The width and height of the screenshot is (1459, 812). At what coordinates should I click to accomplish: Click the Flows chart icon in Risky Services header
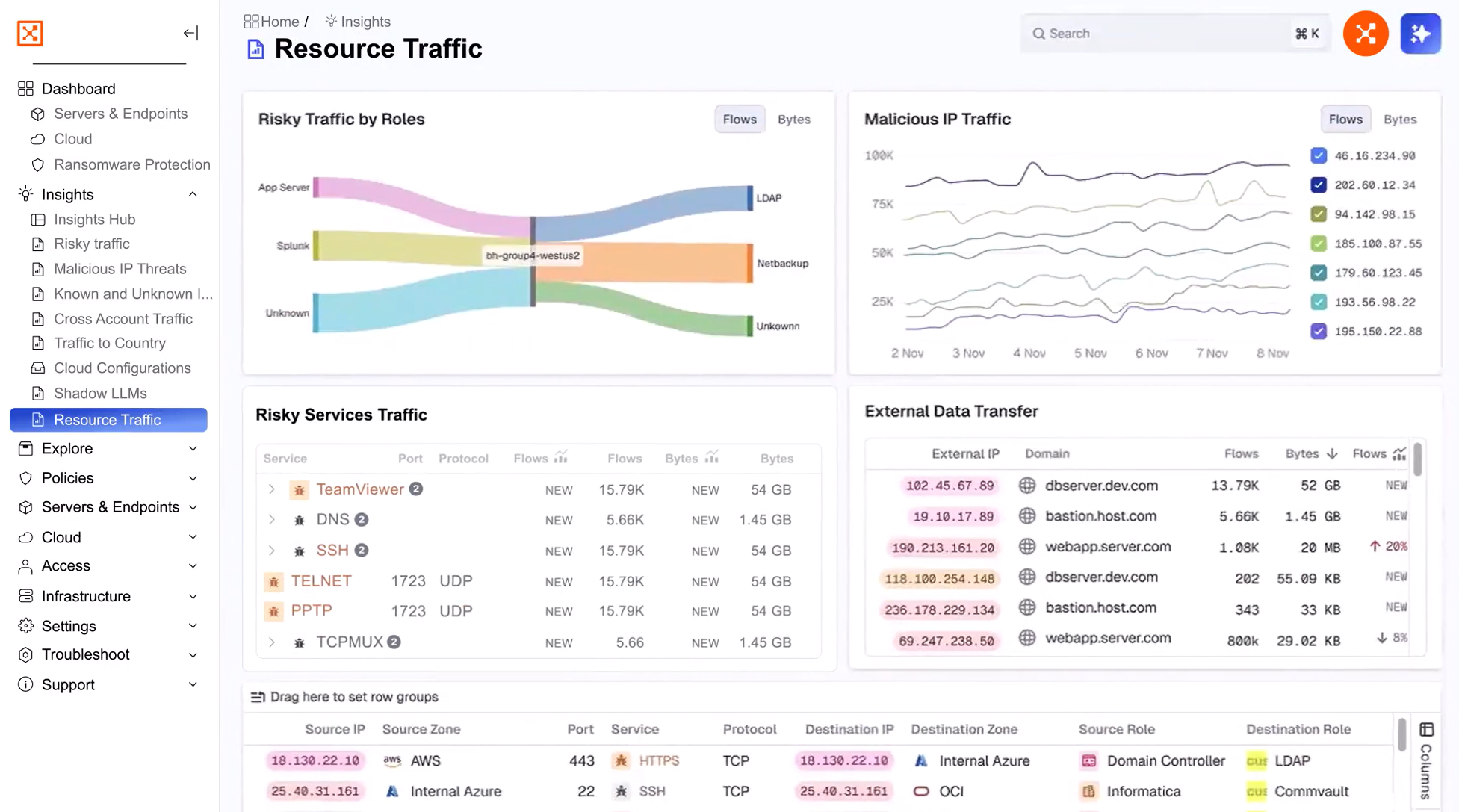point(561,457)
